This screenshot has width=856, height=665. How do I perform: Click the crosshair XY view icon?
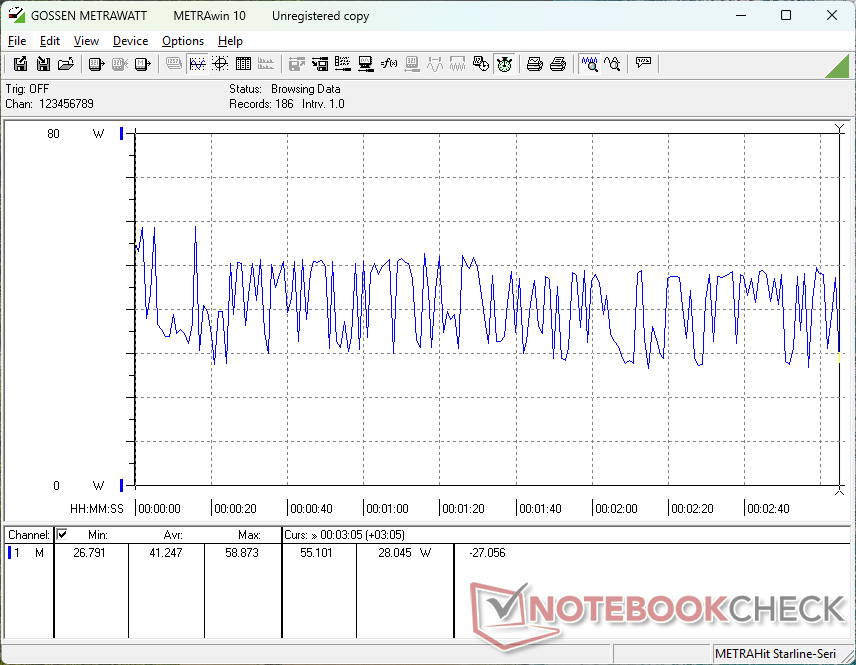(x=220, y=64)
